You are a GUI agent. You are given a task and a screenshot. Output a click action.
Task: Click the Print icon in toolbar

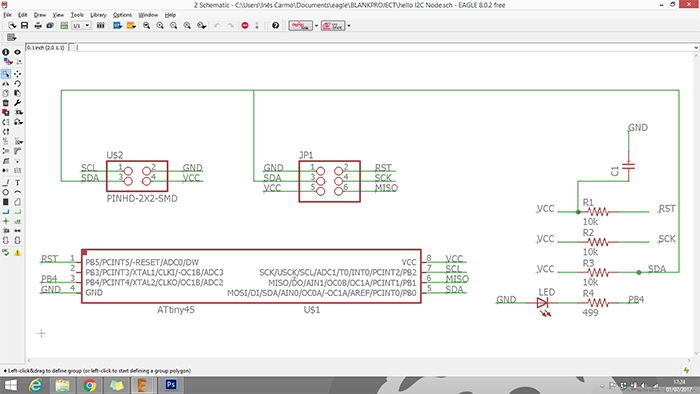tap(38, 25)
